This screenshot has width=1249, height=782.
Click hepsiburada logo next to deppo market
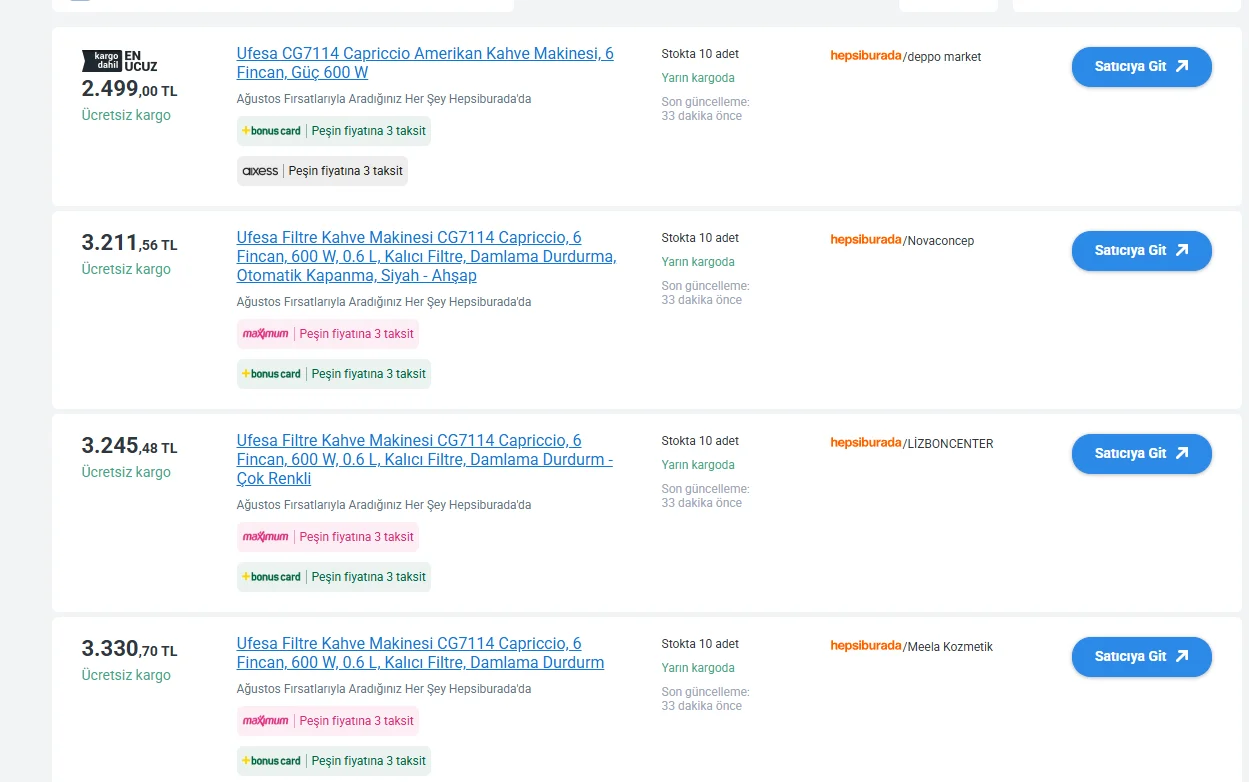tap(866, 56)
